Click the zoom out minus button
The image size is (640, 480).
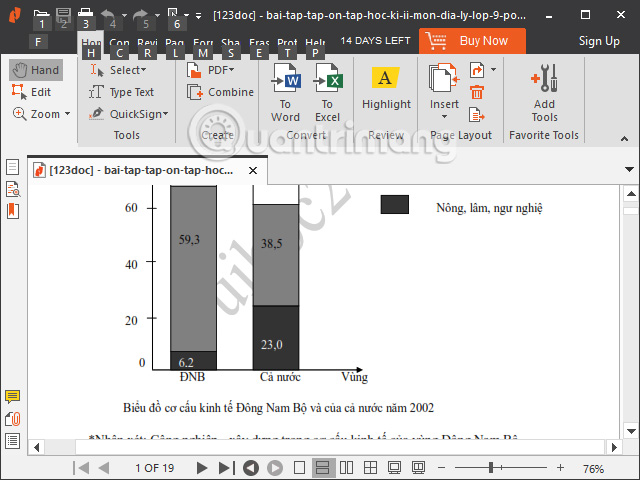pos(441,468)
